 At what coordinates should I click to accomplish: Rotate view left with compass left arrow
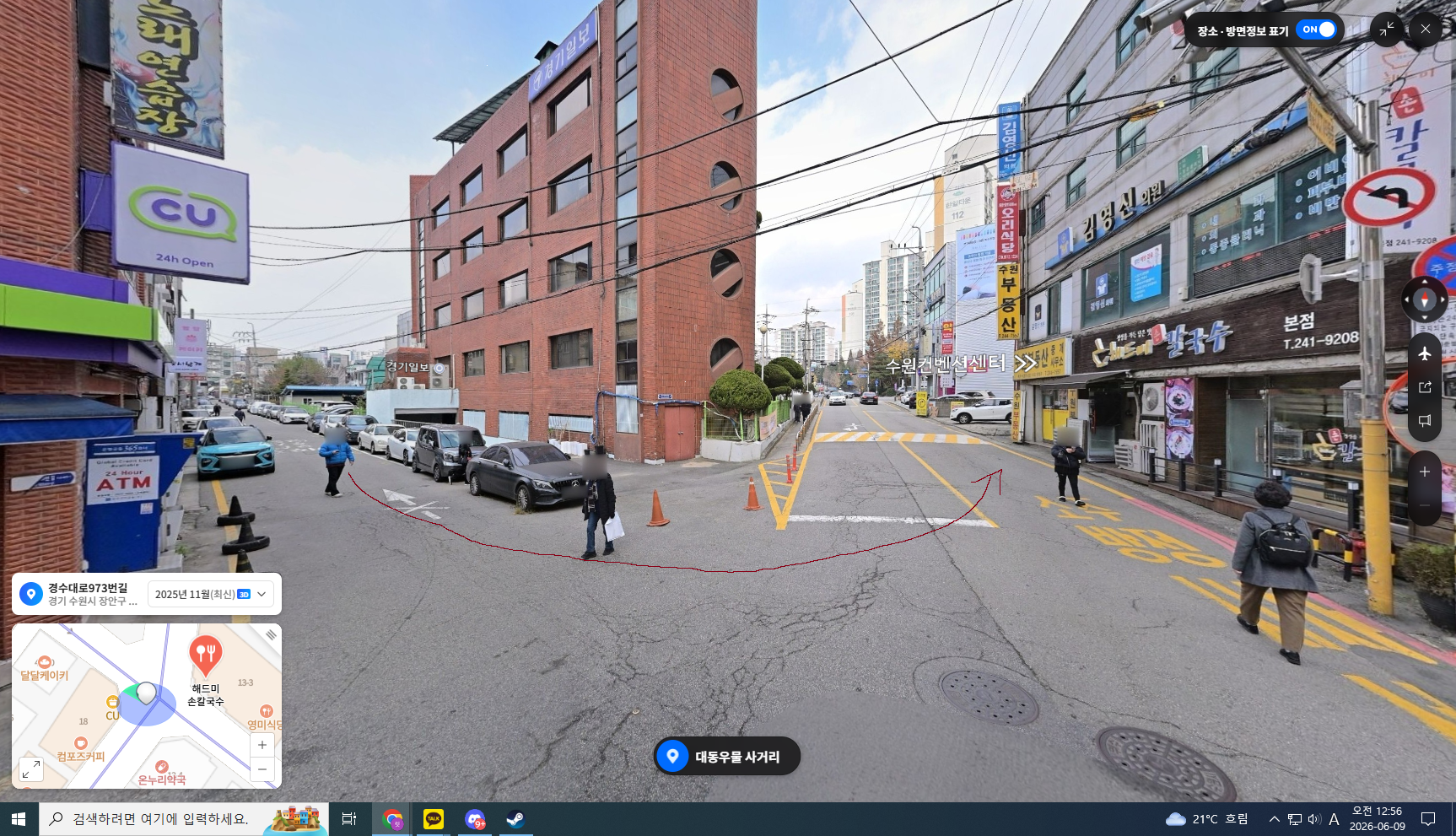point(1407,299)
